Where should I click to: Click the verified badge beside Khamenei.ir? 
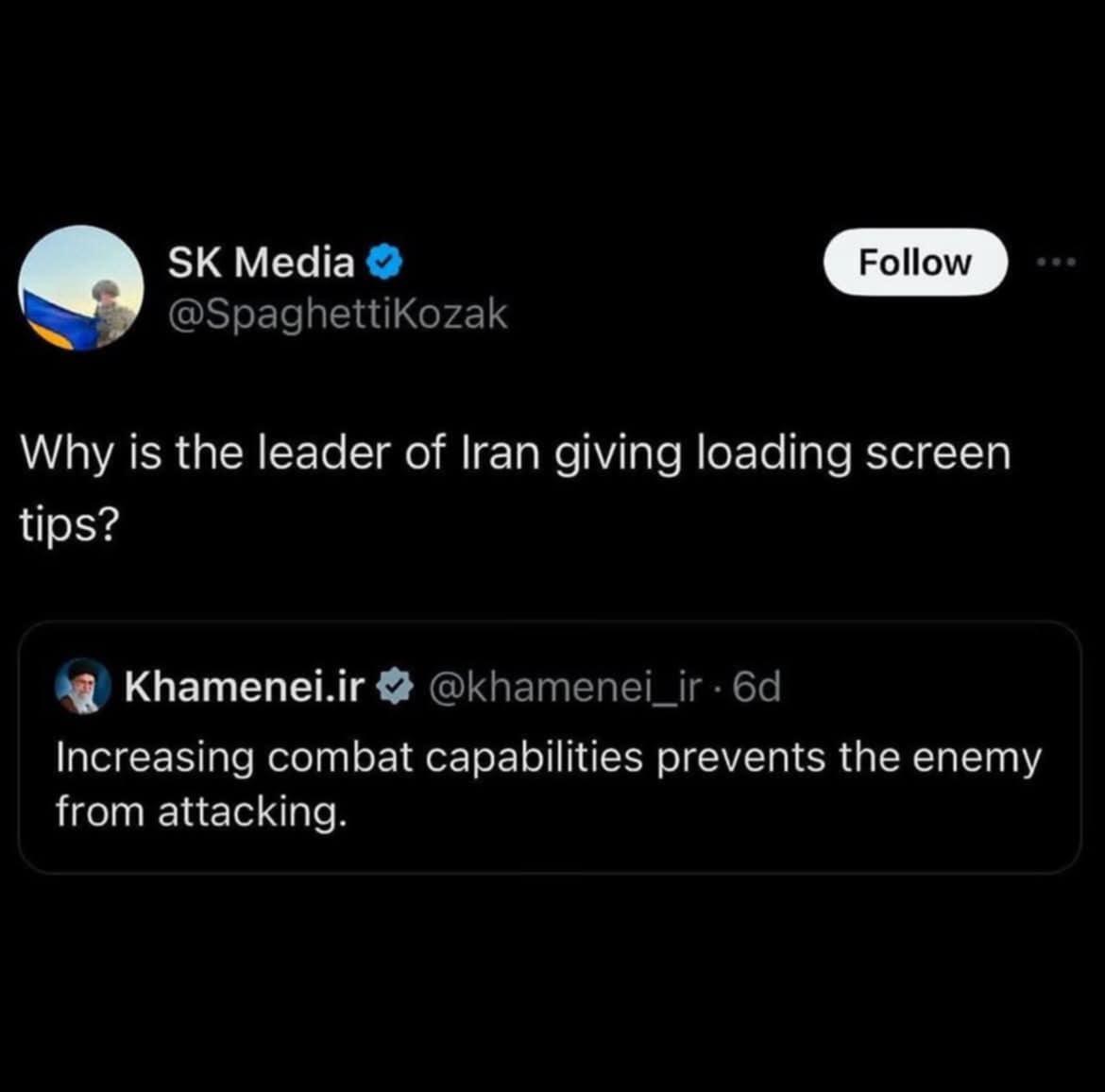click(x=396, y=686)
